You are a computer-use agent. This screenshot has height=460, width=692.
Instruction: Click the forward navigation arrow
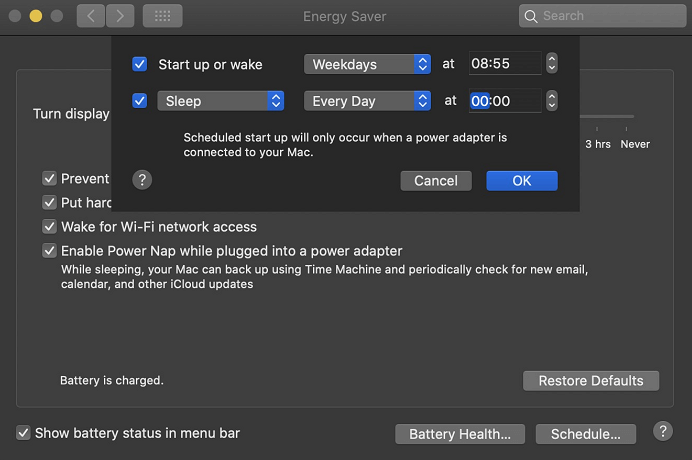(120, 16)
